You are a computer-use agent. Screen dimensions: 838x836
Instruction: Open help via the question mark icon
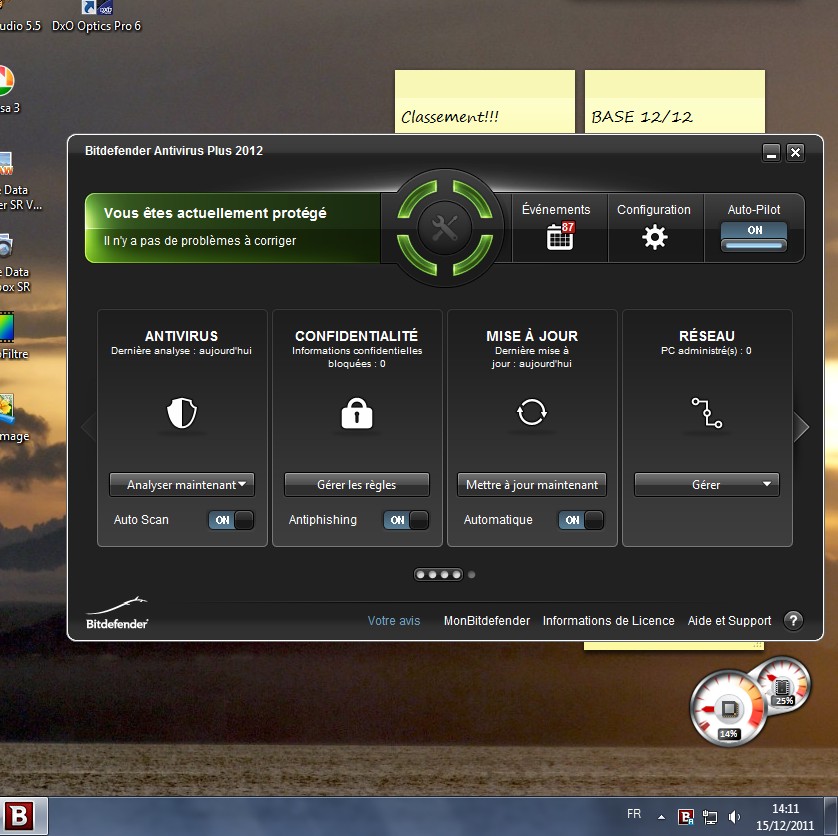tap(793, 621)
